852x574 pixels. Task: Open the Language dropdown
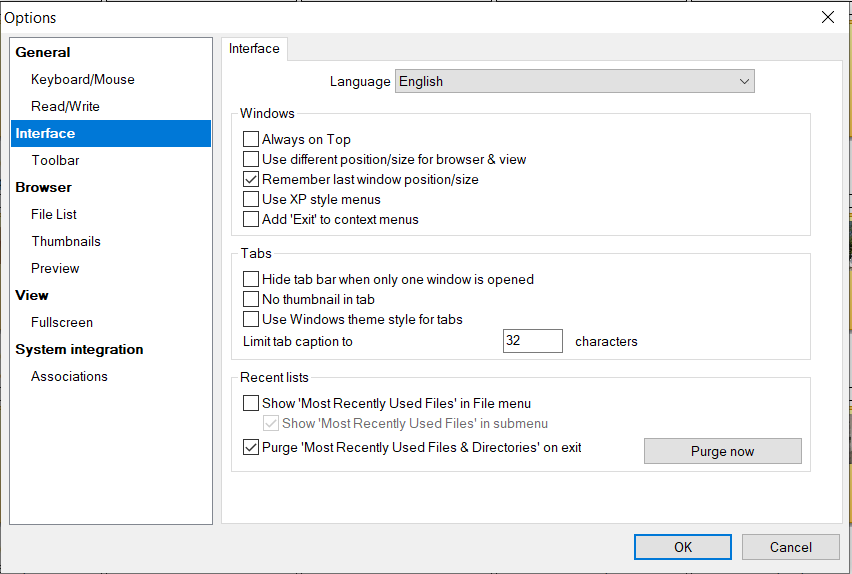pos(575,82)
